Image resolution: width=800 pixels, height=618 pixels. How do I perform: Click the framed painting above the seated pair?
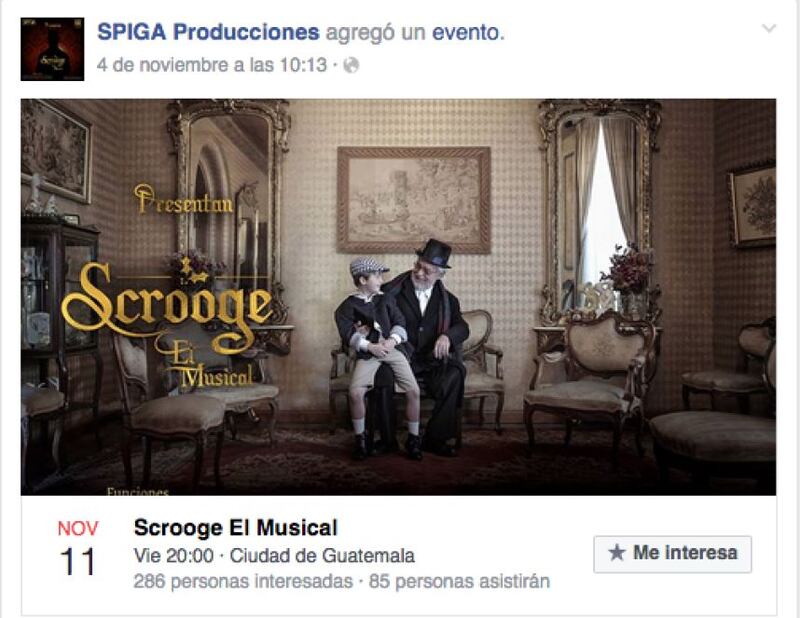pos(414,200)
